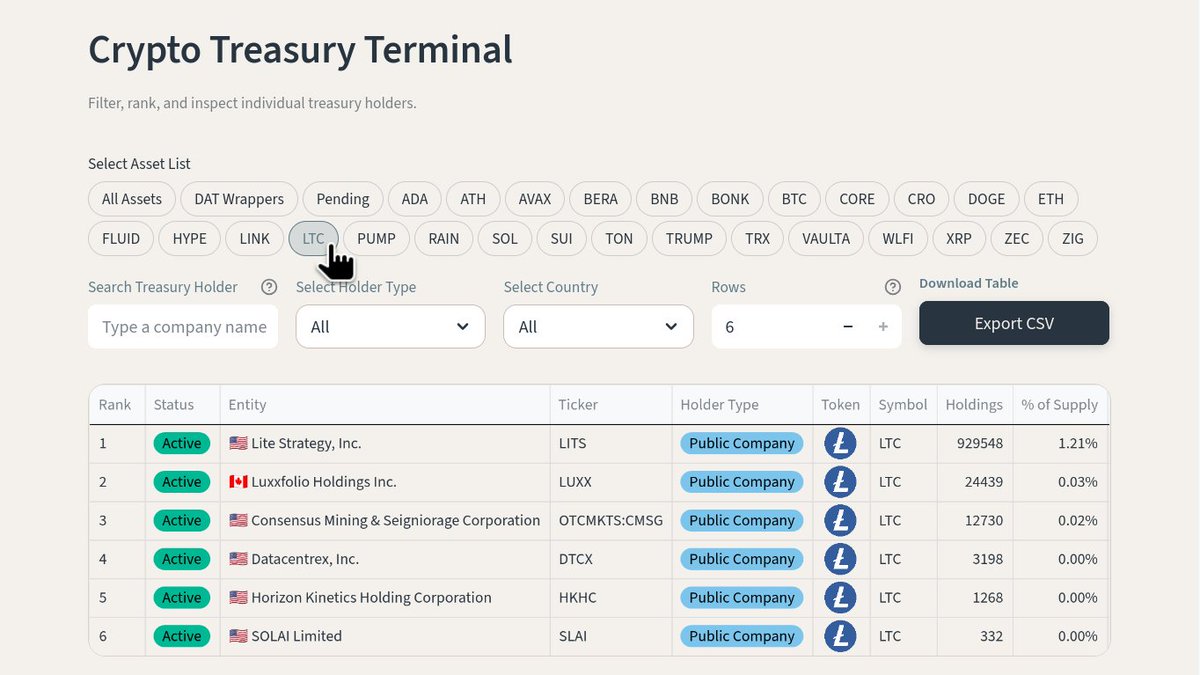Click the Litecoin token icon for Lite Strategy
Viewport: 1200px width, 675px height.
point(840,443)
